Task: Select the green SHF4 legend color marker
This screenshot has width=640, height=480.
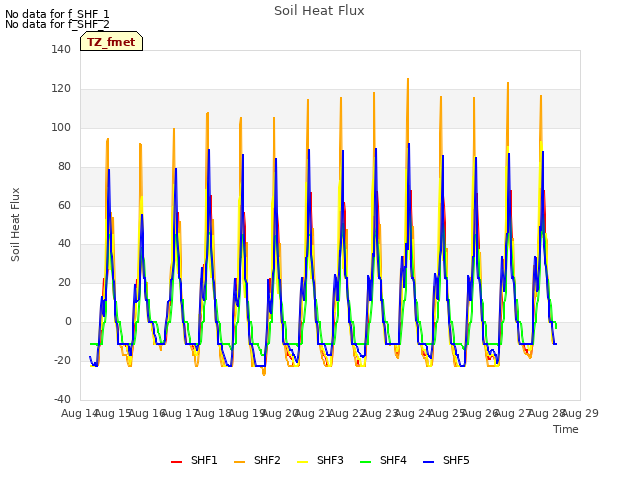Action: click(x=366, y=462)
